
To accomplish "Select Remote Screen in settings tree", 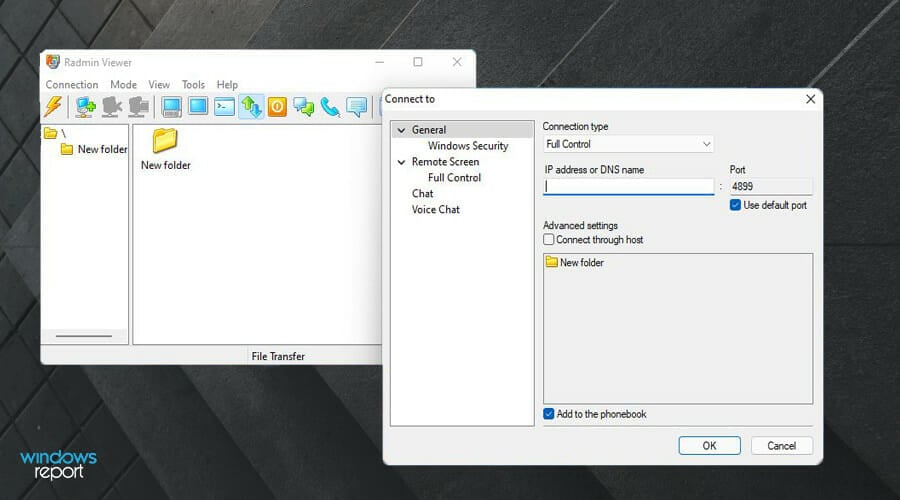I will point(445,162).
